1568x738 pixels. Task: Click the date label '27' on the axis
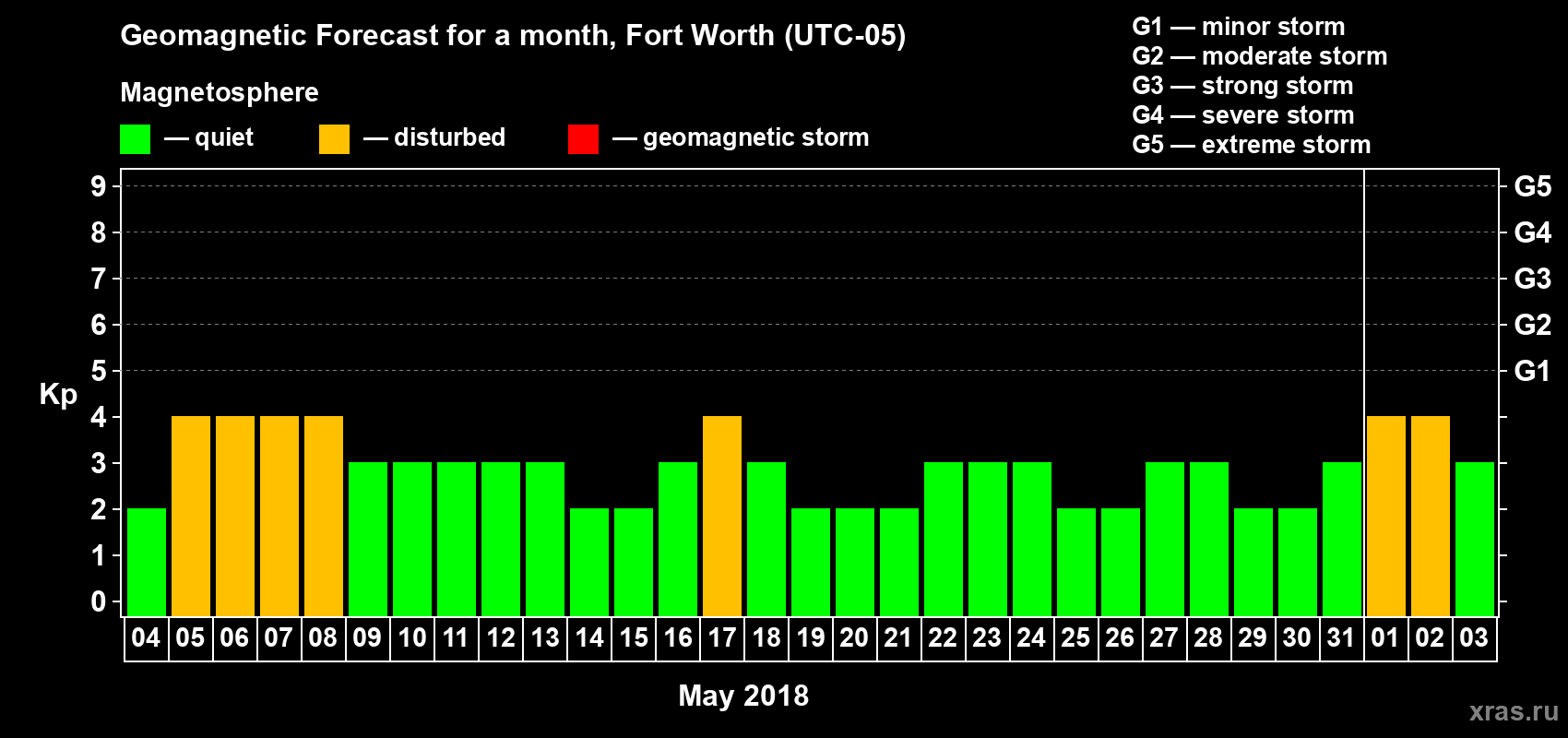coord(1164,637)
